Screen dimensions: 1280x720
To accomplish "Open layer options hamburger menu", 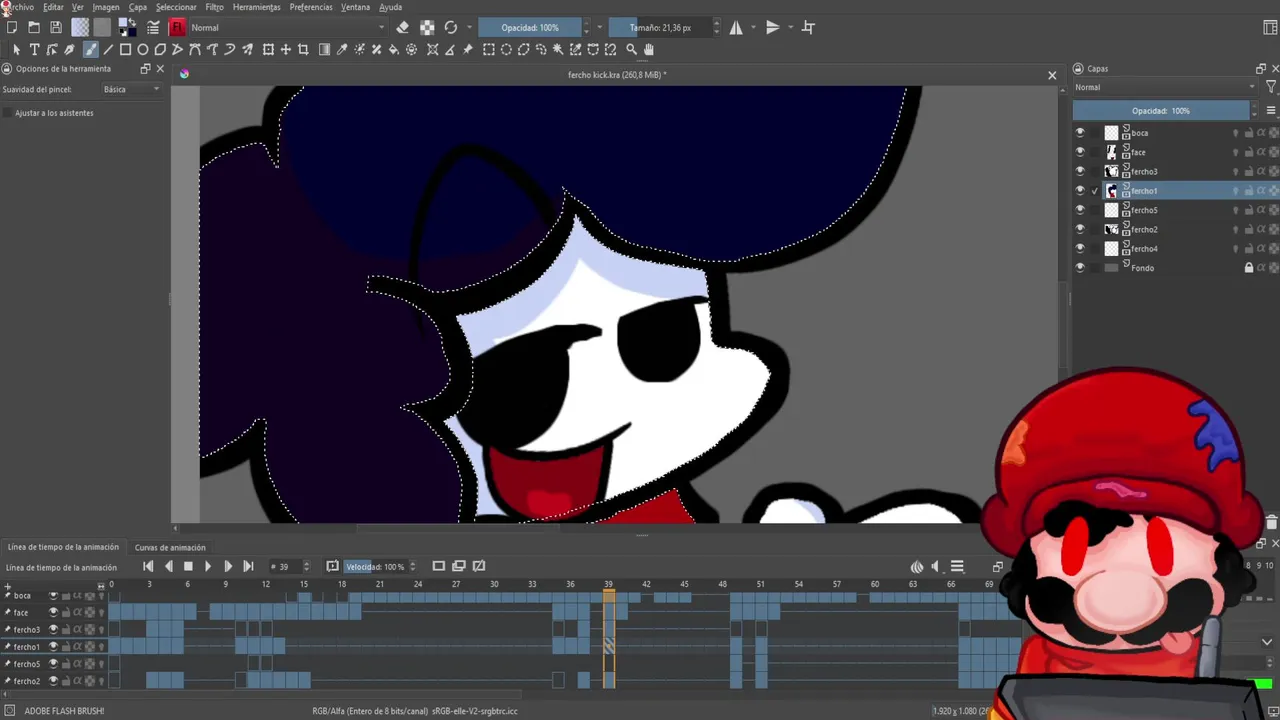I will click(x=1271, y=111).
